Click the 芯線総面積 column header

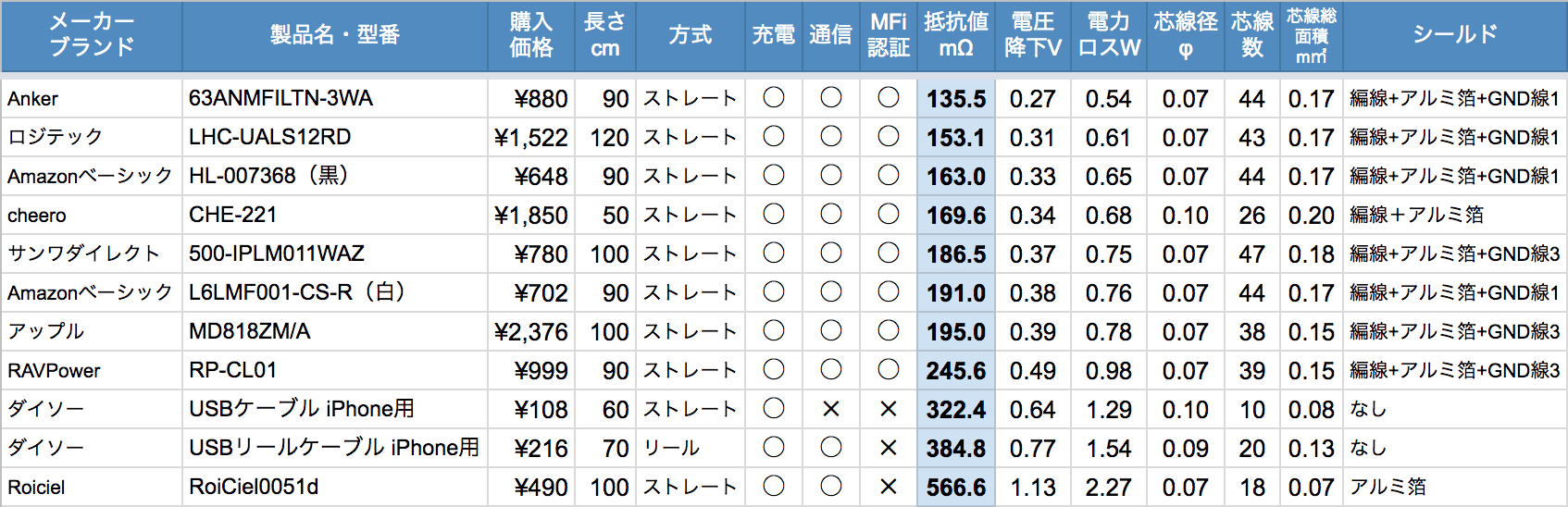coord(1312,35)
